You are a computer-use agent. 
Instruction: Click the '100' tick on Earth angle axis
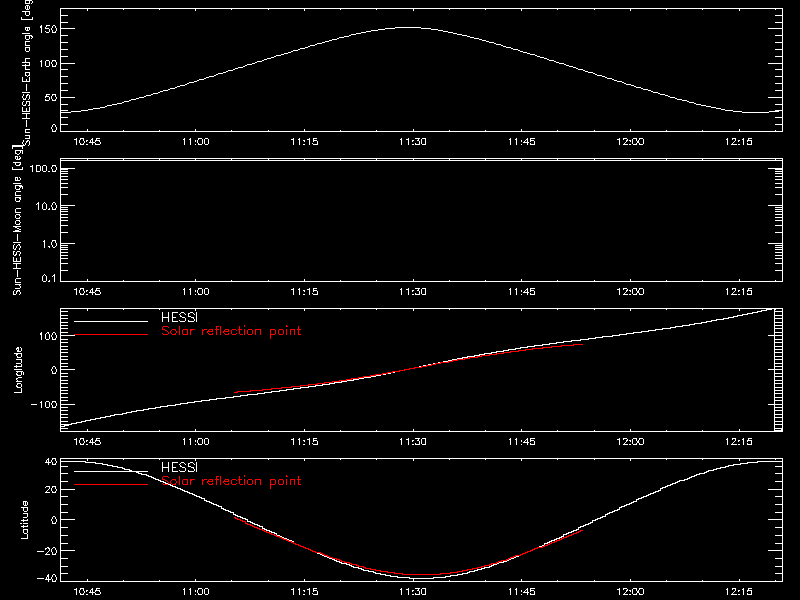click(x=50, y=64)
